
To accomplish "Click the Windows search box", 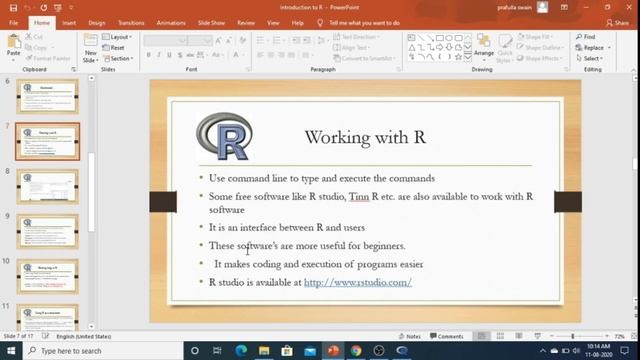I will click(103, 351).
